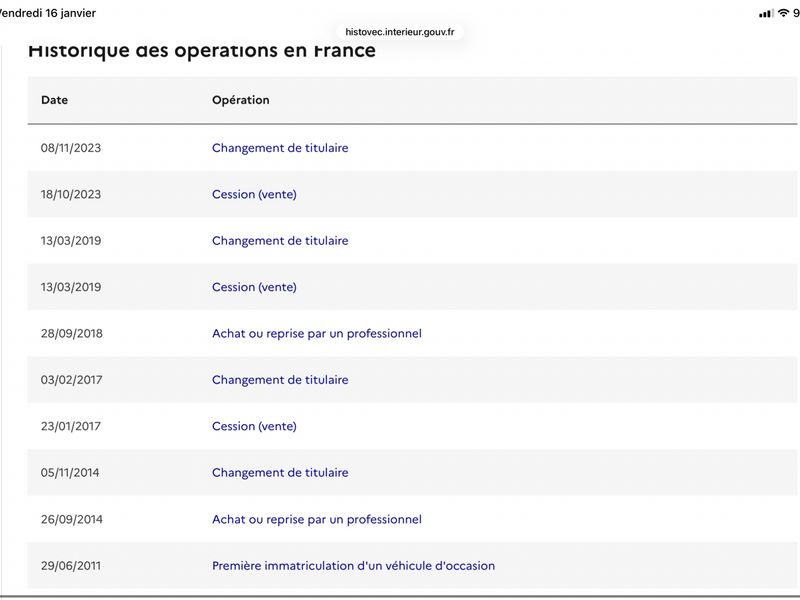Click the 28/09/2018 date cell

click(x=71, y=333)
